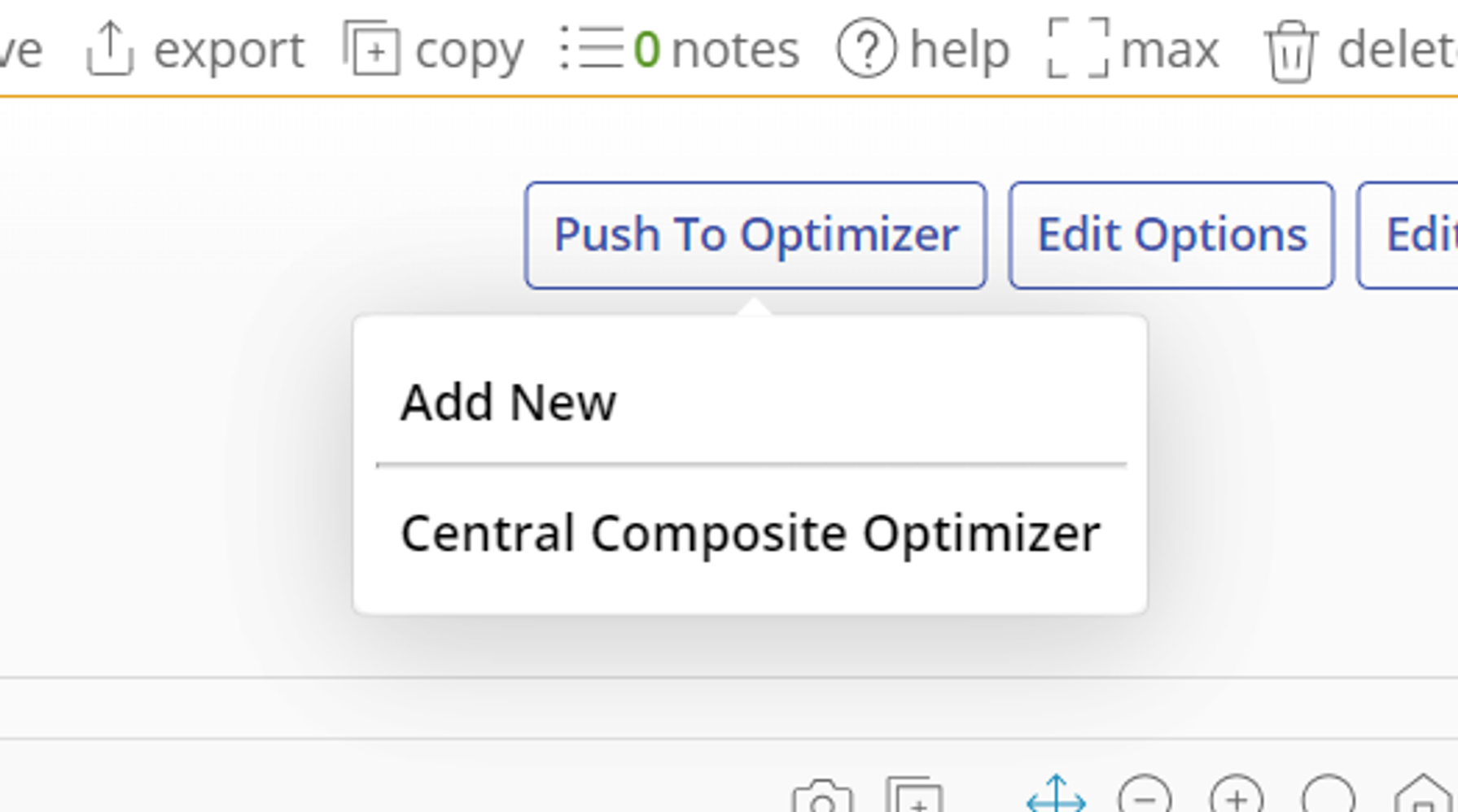Take chart snapshot with camera icon
The height and width of the screenshot is (812, 1458).
[x=822, y=798]
